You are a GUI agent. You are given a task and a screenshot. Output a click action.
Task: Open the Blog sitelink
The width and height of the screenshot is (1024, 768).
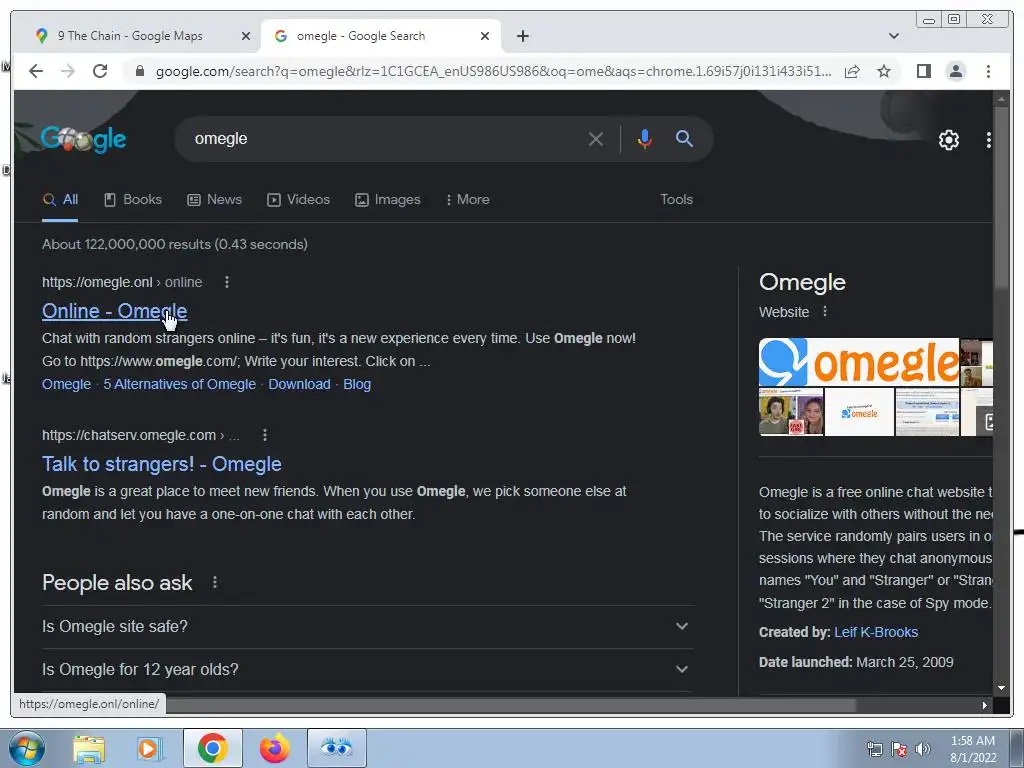357,385
